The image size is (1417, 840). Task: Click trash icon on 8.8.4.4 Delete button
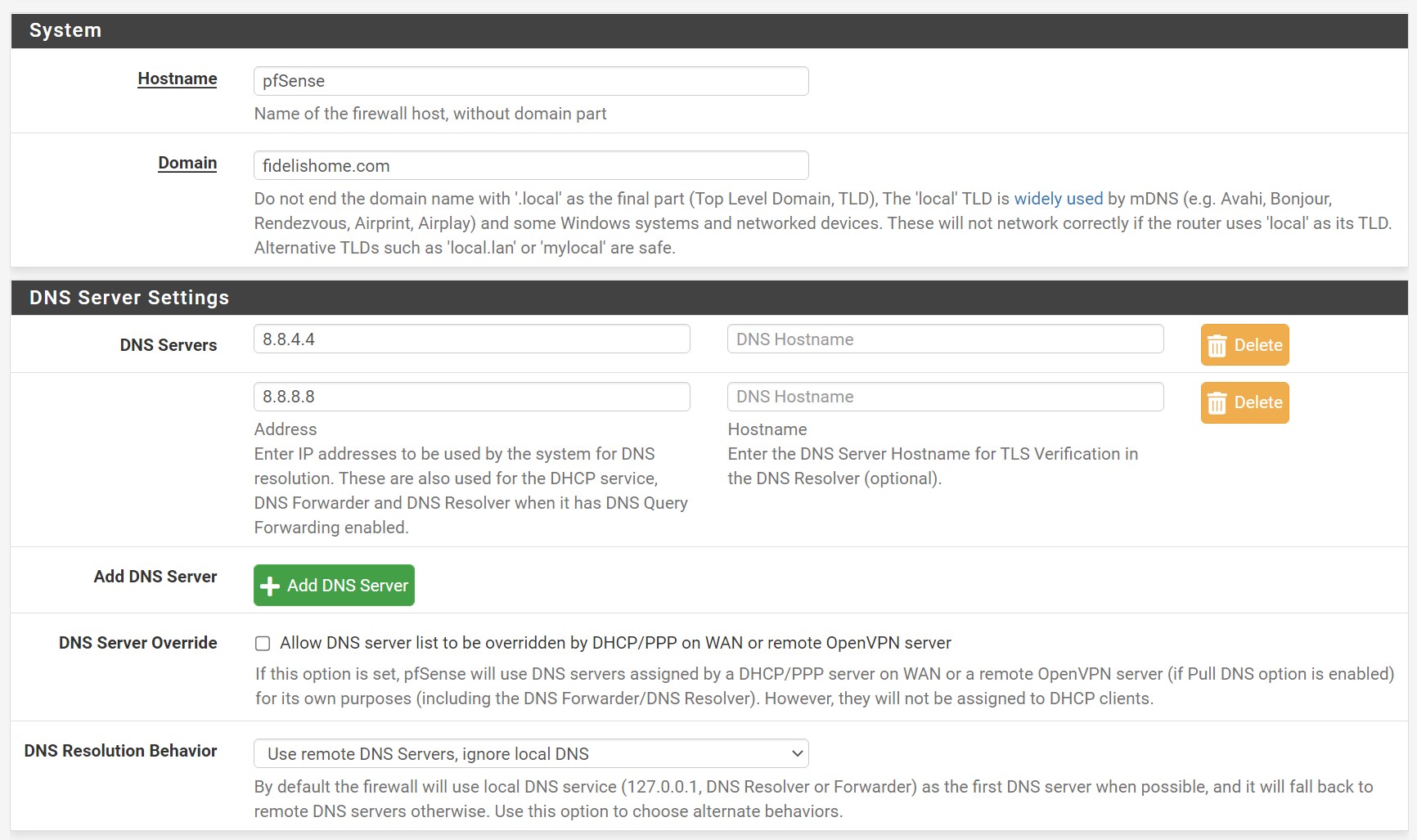(x=1217, y=346)
